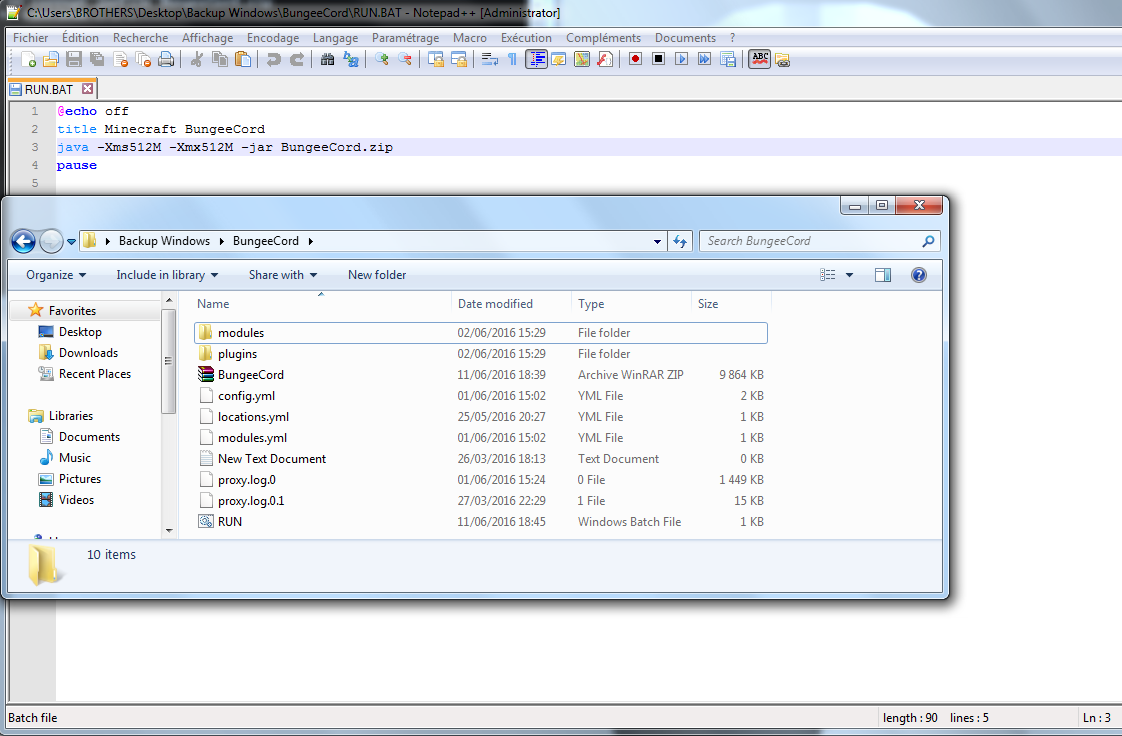This screenshot has height=736, width=1122.
Task: Click Zoom Out magnifier icon
Action: [x=404, y=59]
